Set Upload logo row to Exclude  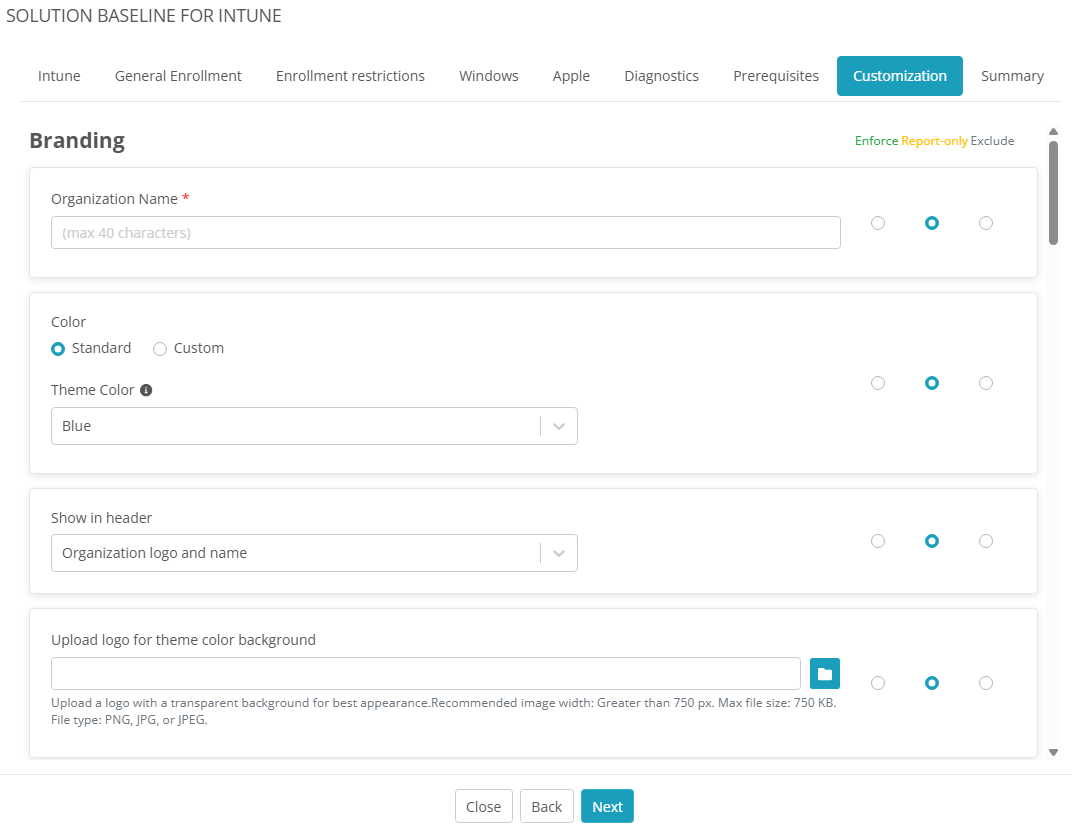(985, 683)
